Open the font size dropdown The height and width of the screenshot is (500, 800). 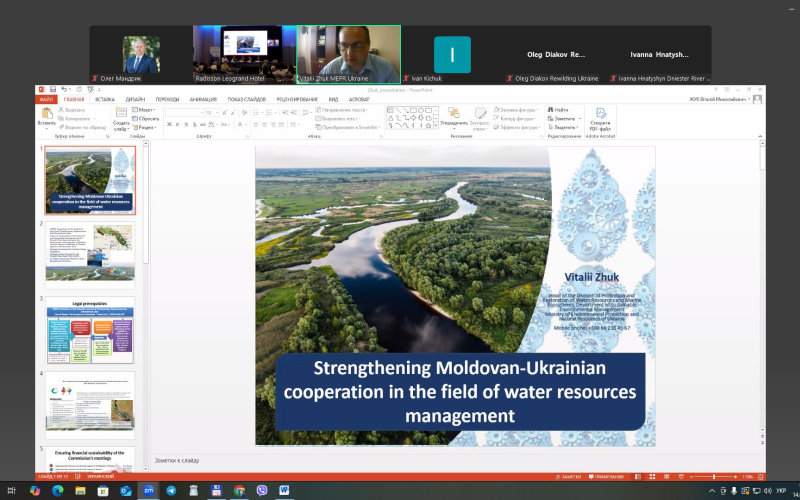(217, 113)
